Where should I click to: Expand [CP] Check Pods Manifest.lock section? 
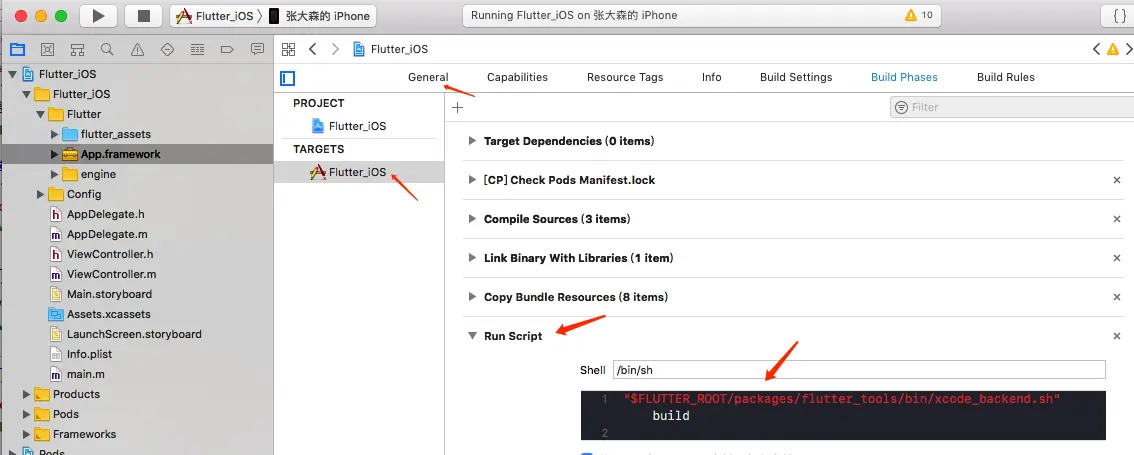(472, 180)
